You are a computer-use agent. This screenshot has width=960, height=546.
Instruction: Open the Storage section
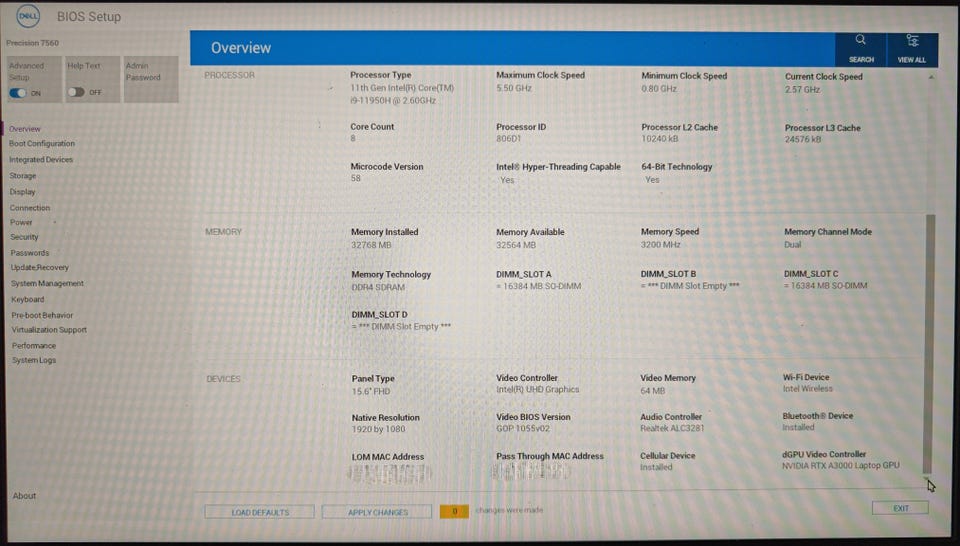point(23,176)
